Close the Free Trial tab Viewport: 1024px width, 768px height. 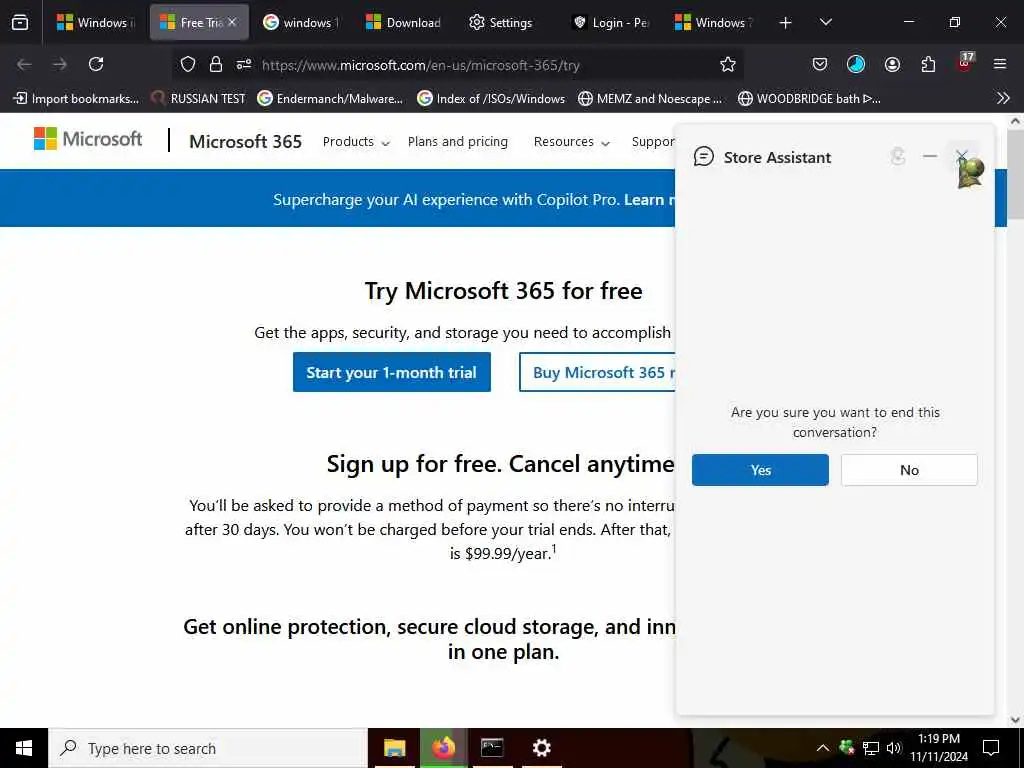pyautogui.click(x=232, y=22)
